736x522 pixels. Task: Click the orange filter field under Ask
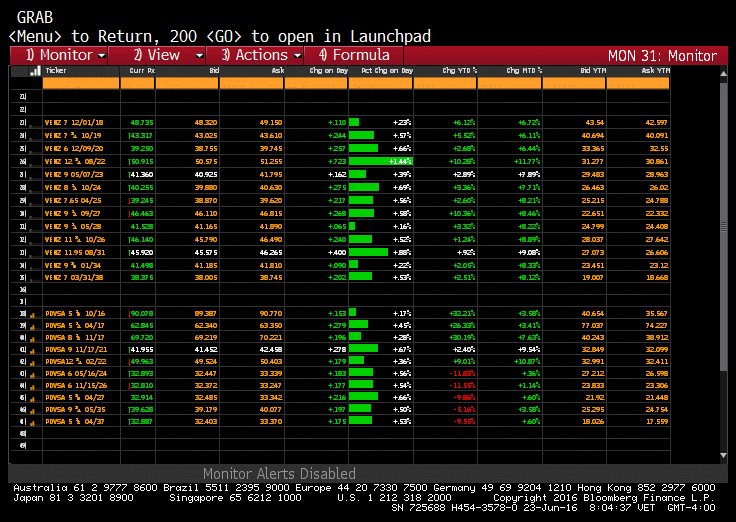point(252,83)
